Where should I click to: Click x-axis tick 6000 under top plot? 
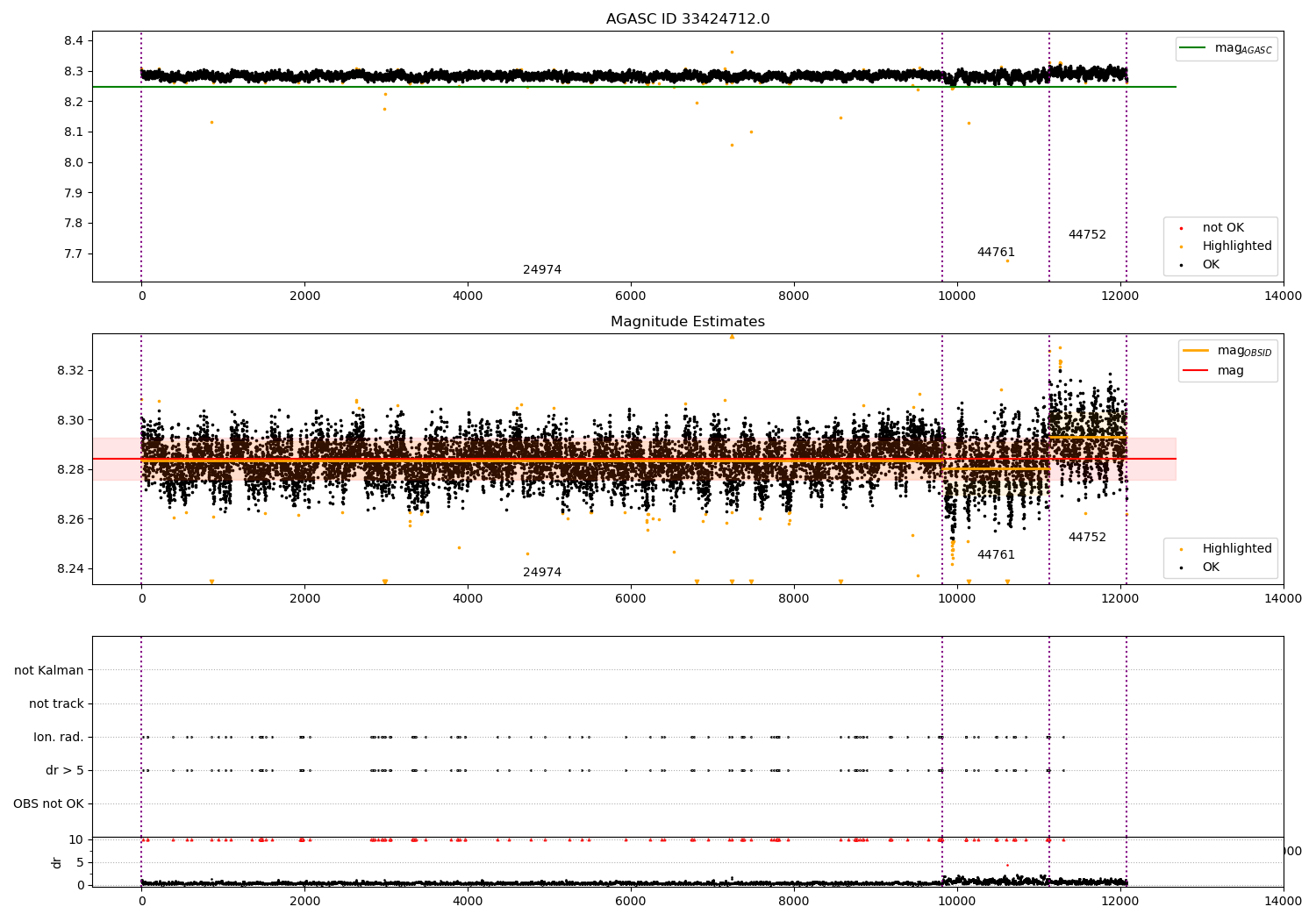(x=631, y=296)
